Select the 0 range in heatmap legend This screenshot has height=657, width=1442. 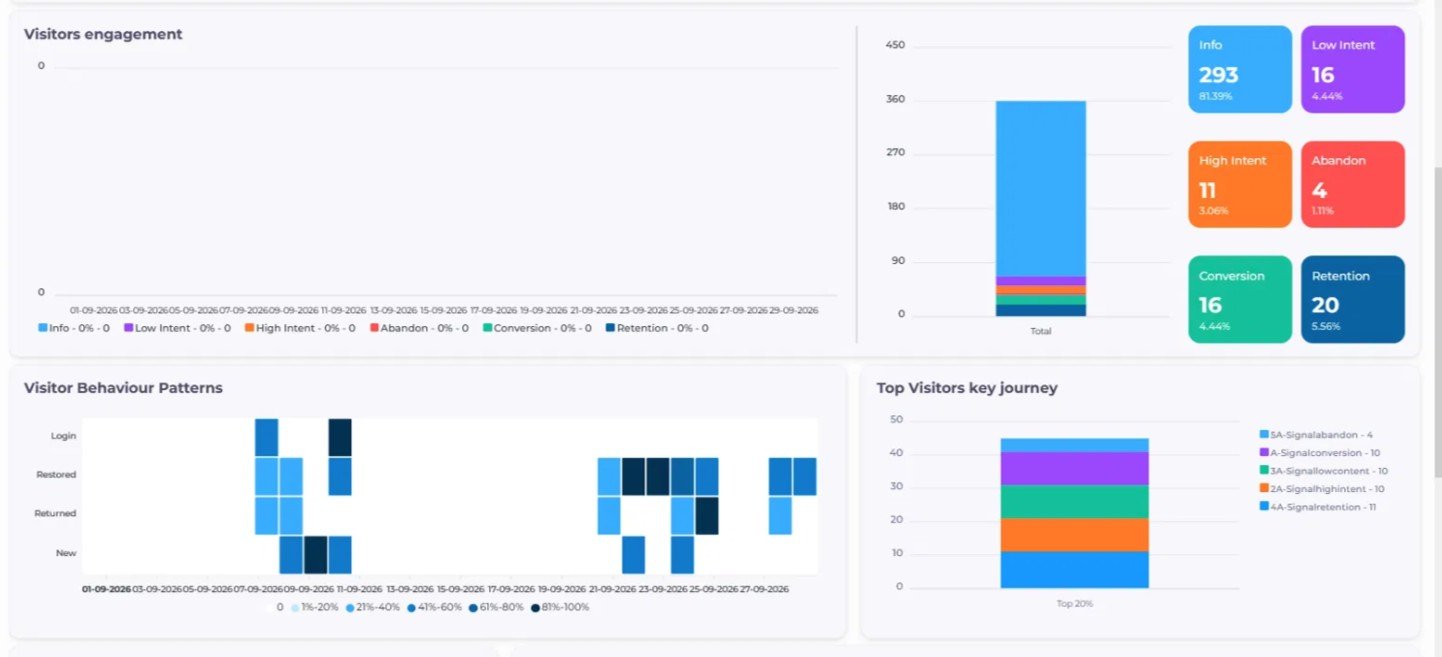tap(281, 607)
